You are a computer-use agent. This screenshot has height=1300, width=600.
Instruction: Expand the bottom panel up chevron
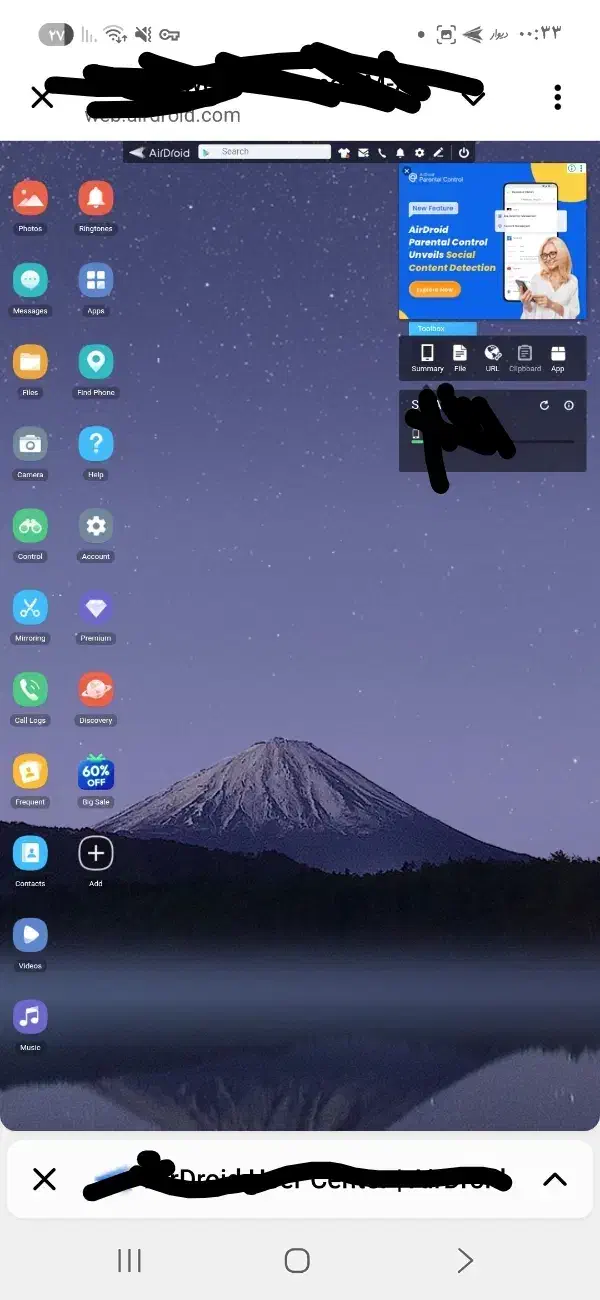point(554,1179)
